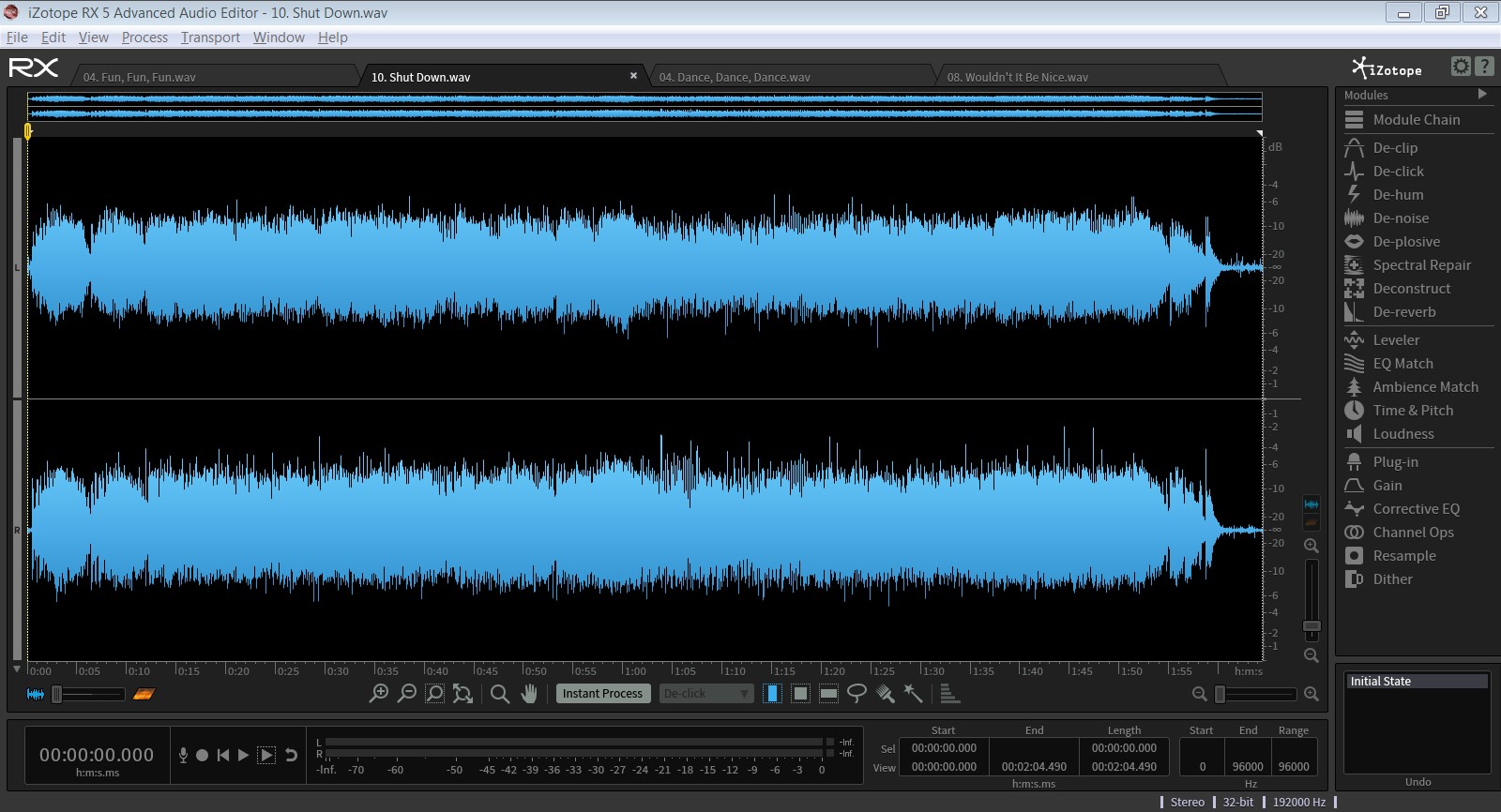Start recording with Record button
The height and width of the screenshot is (812, 1501).
(x=202, y=755)
